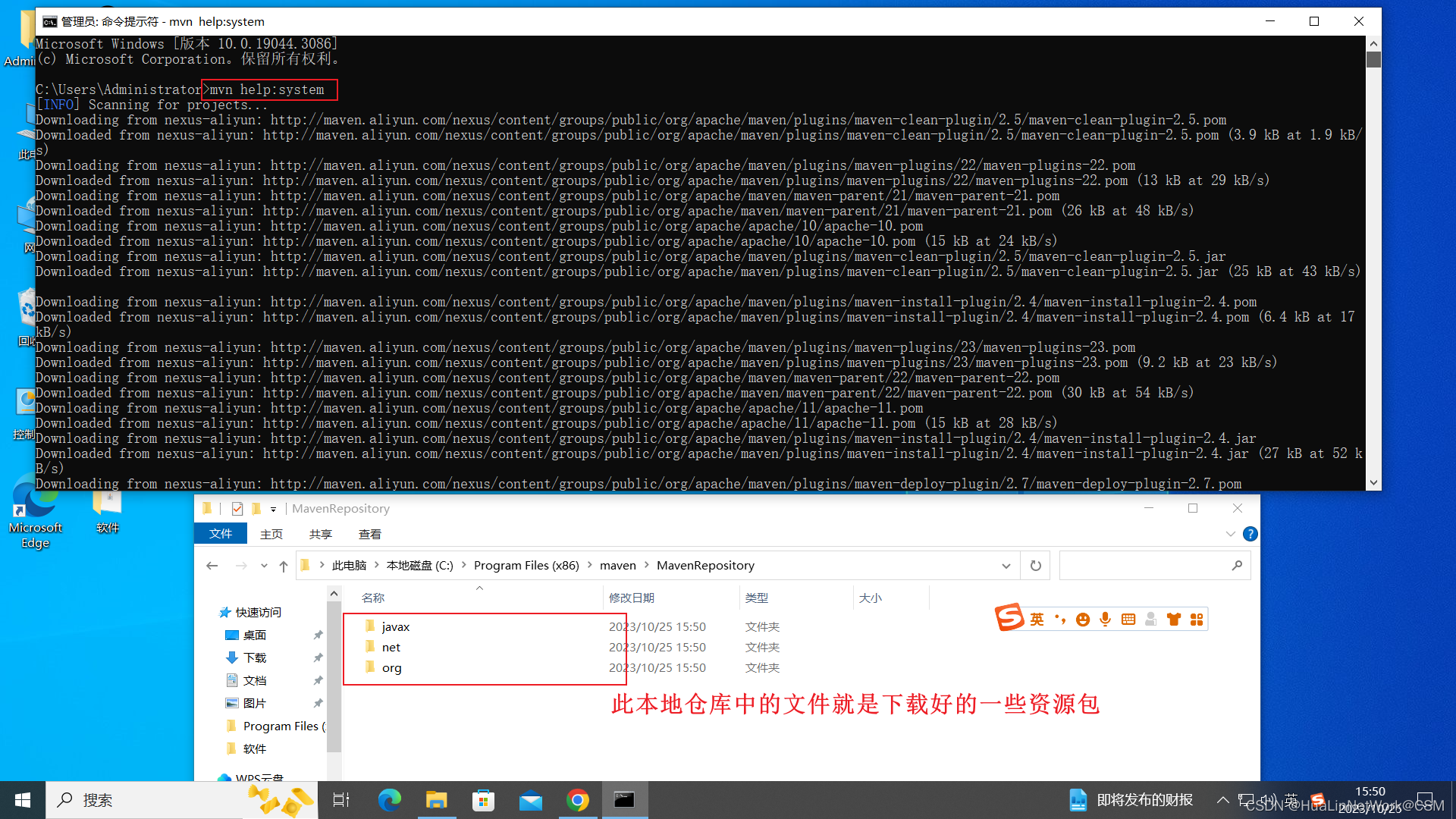The height and width of the screenshot is (819, 1456).
Task: Open Downloads in navigation pane
Action: 254,657
